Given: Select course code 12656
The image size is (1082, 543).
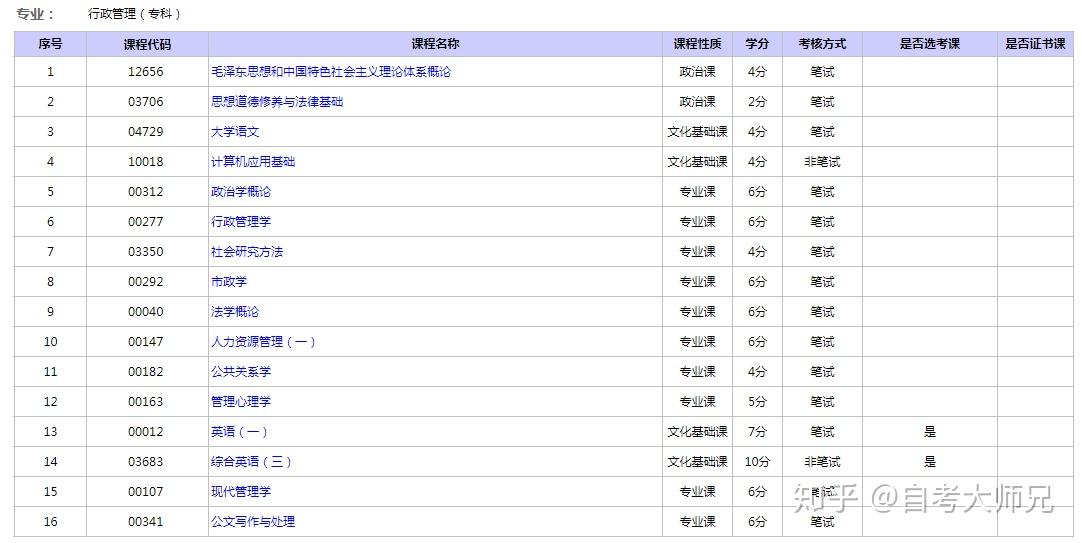Looking at the screenshot, I should coord(146,72).
